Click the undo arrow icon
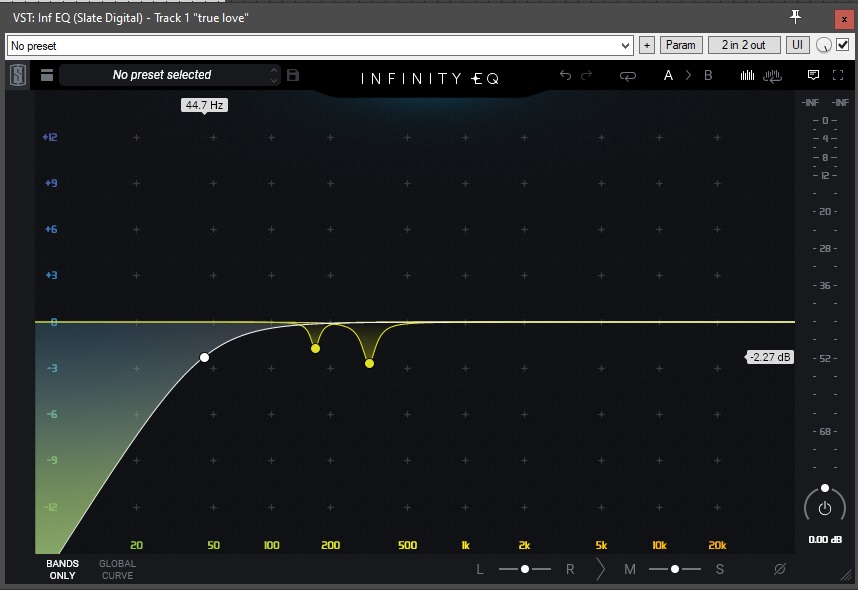 [565, 75]
